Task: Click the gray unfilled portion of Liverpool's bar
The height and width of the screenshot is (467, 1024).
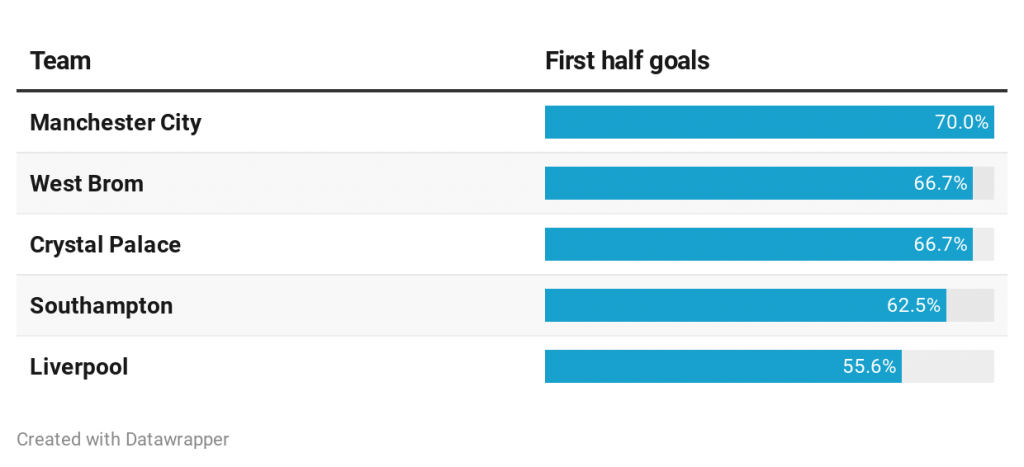Action: point(948,367)
